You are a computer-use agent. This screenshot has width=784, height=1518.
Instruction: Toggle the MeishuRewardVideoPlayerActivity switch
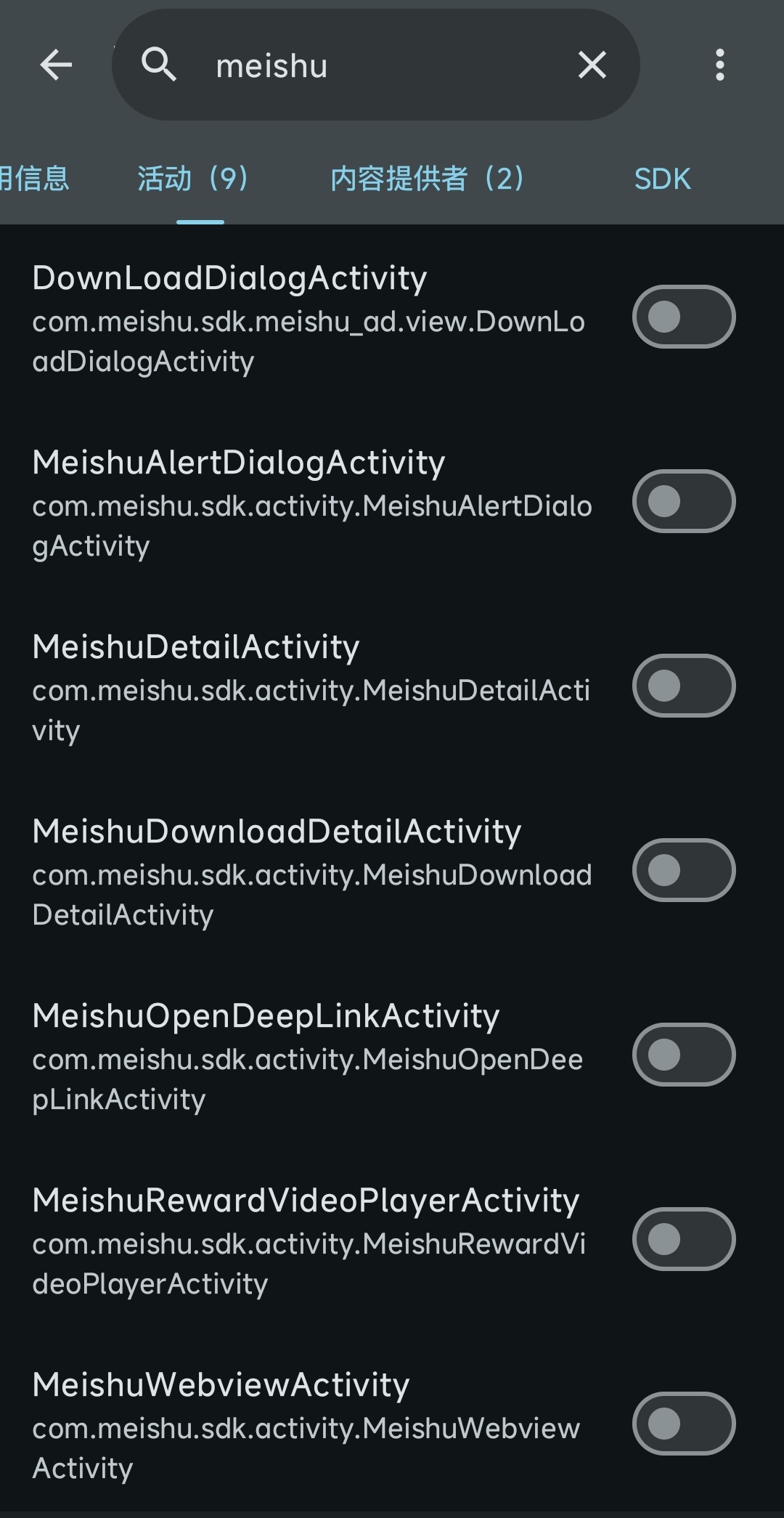684,1240
